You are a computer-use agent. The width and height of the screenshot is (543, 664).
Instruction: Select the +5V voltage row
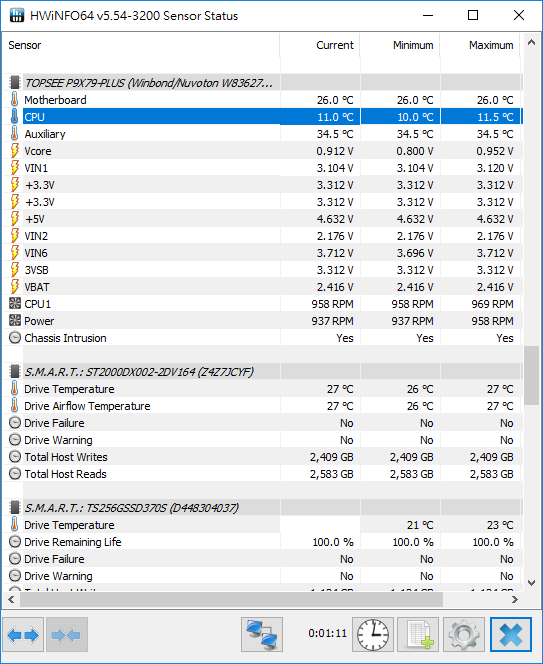(x=263, y=219)
